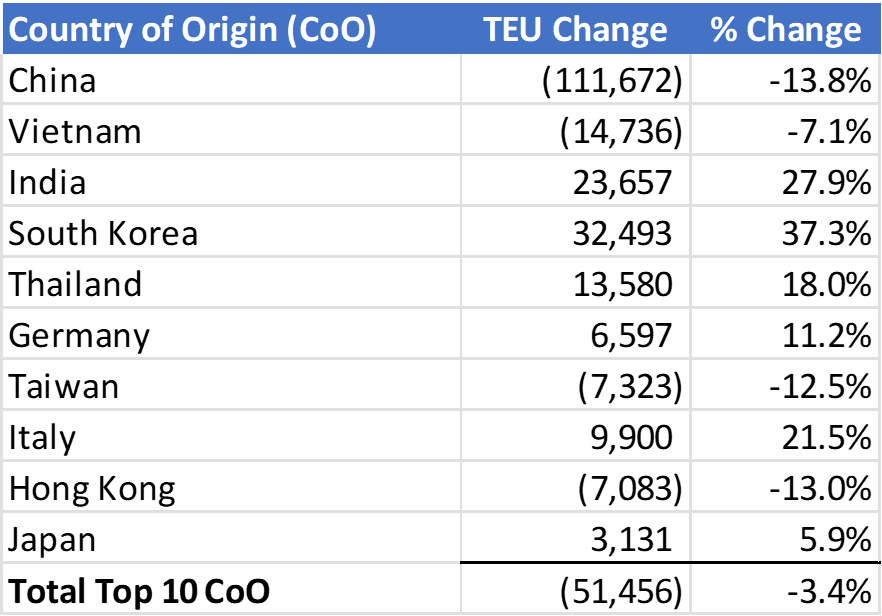
Task: Click fourth row TEU Change cell
Action: tap(576, 231)
